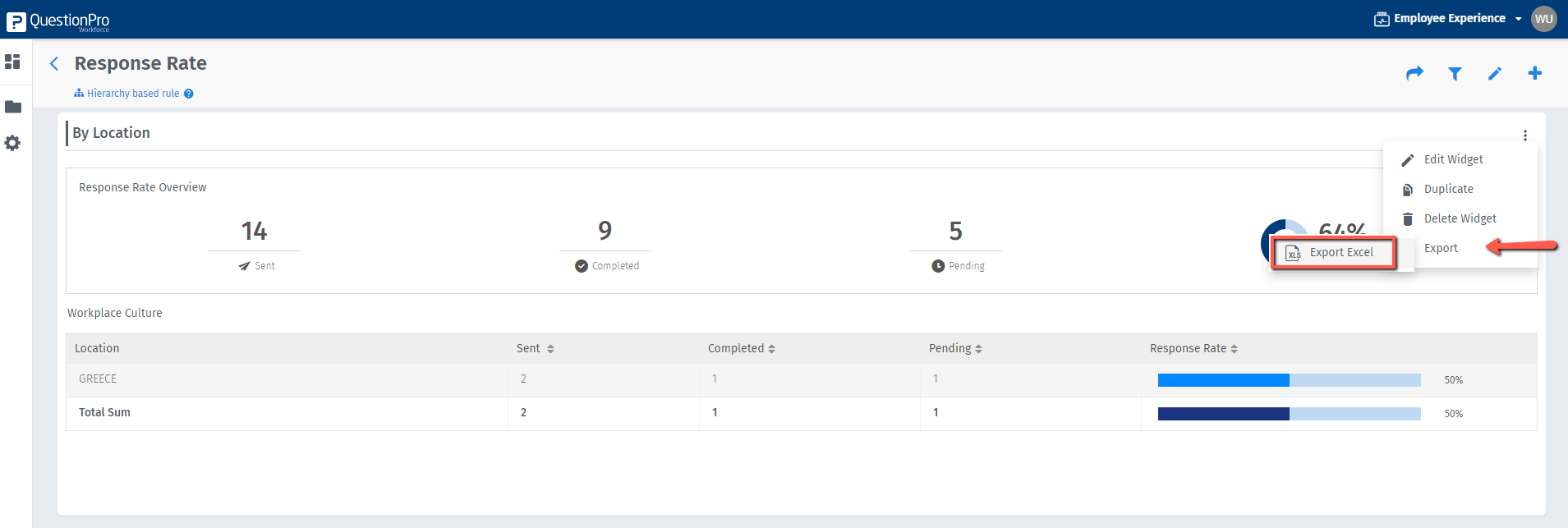
Task: Click the Pending clock icon
Action: (x=938, y=266)
